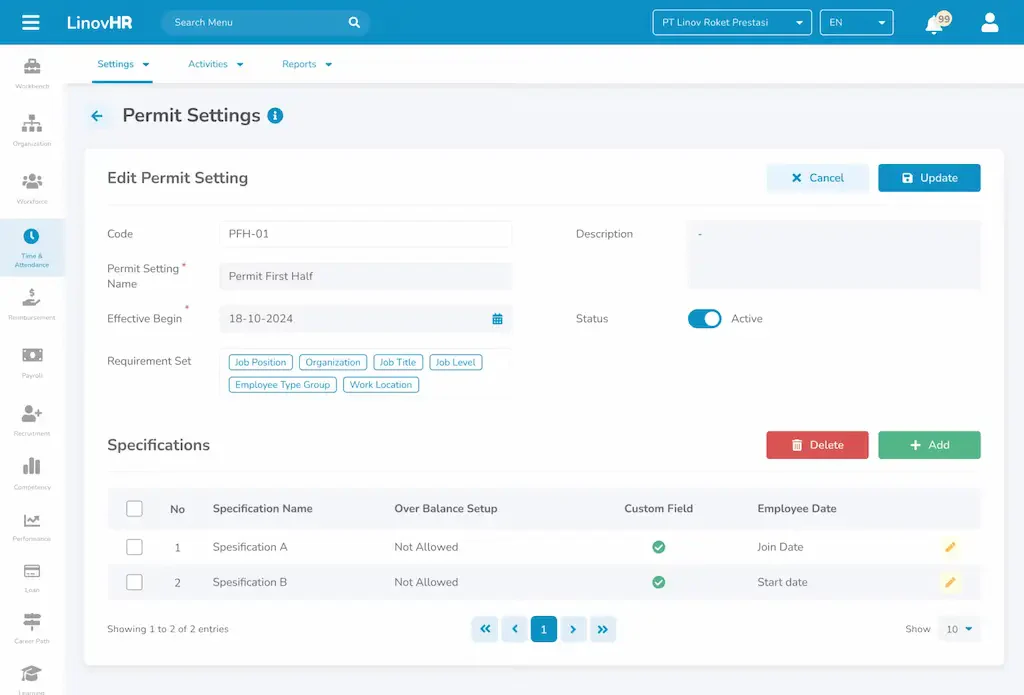Open Learning in the sidebar
The height and width of the screenshot is (695, 1024).
(32, 679)
